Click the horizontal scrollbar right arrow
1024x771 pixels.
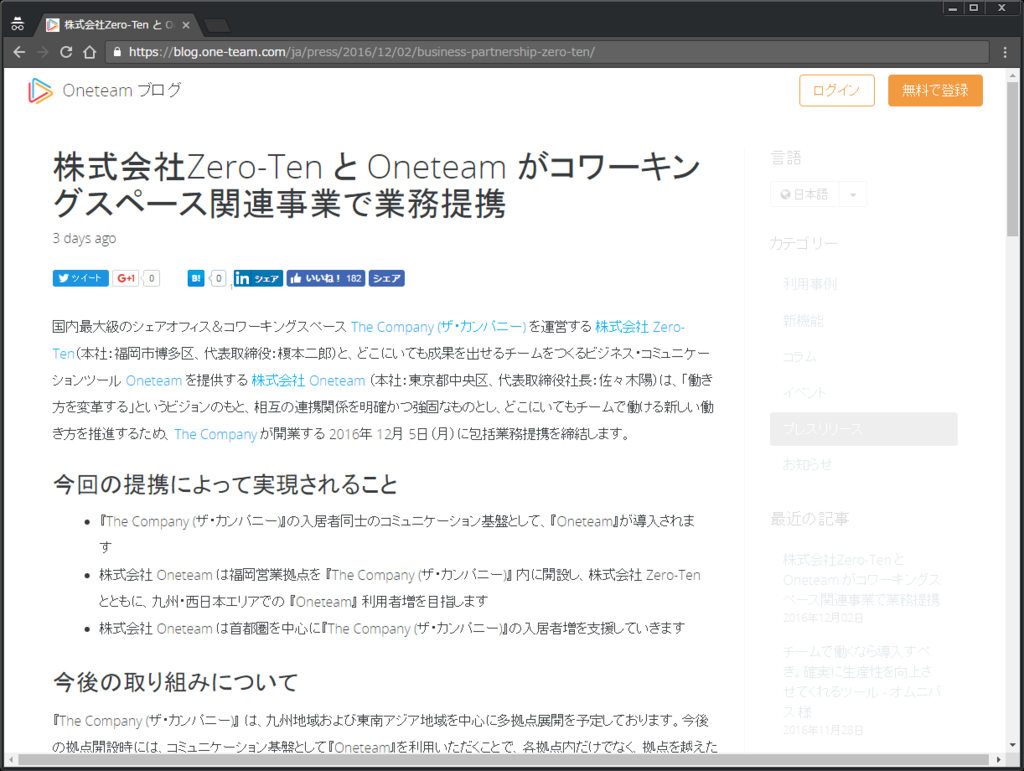(999, 759)
